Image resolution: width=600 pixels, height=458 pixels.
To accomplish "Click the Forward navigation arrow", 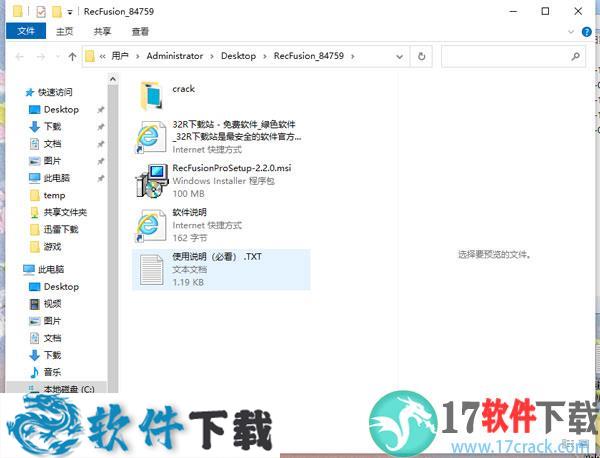I will point(41,57).
